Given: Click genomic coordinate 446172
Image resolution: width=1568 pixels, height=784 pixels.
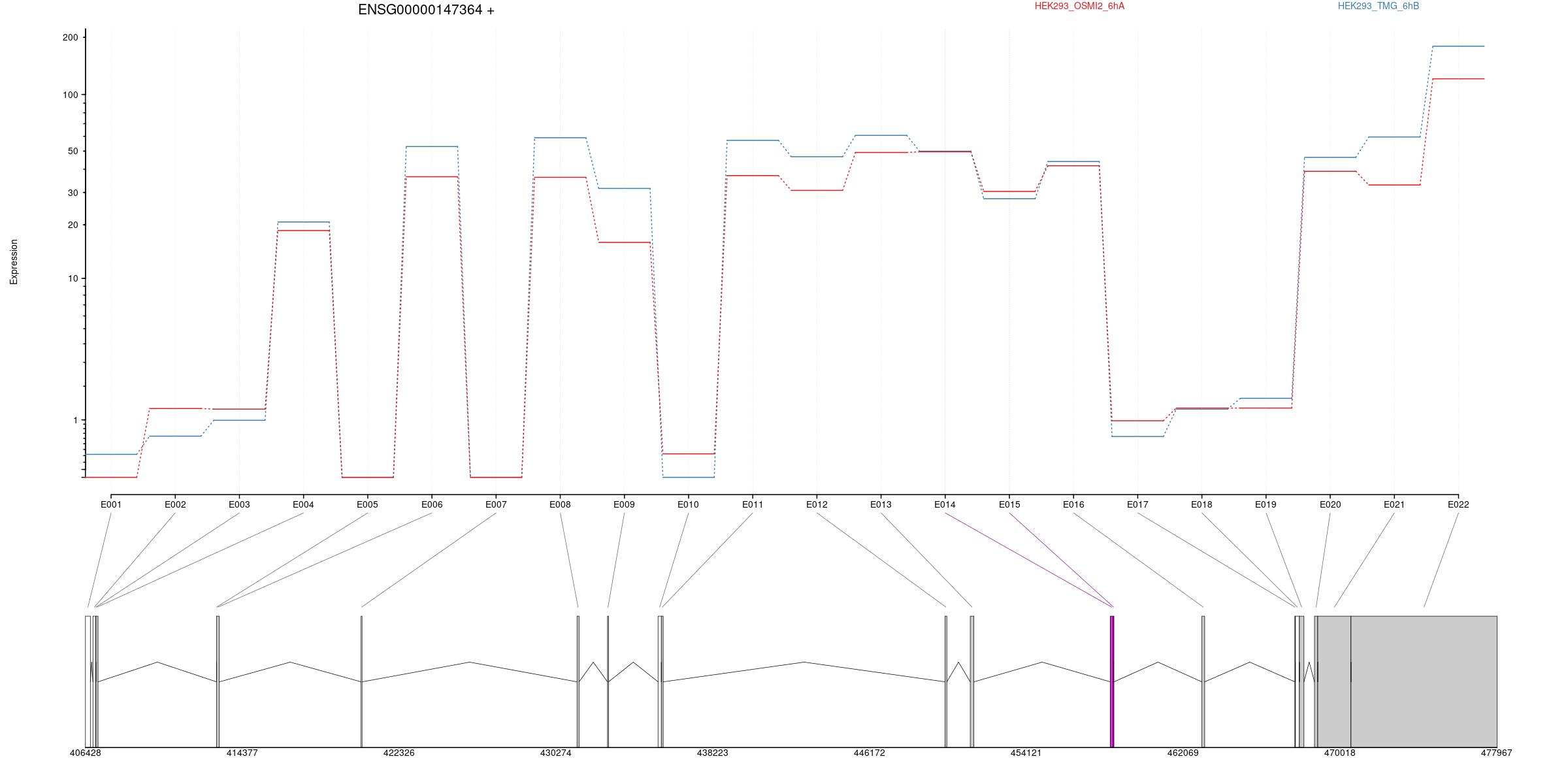Looking at the screenshot, I should click(870, 753).
